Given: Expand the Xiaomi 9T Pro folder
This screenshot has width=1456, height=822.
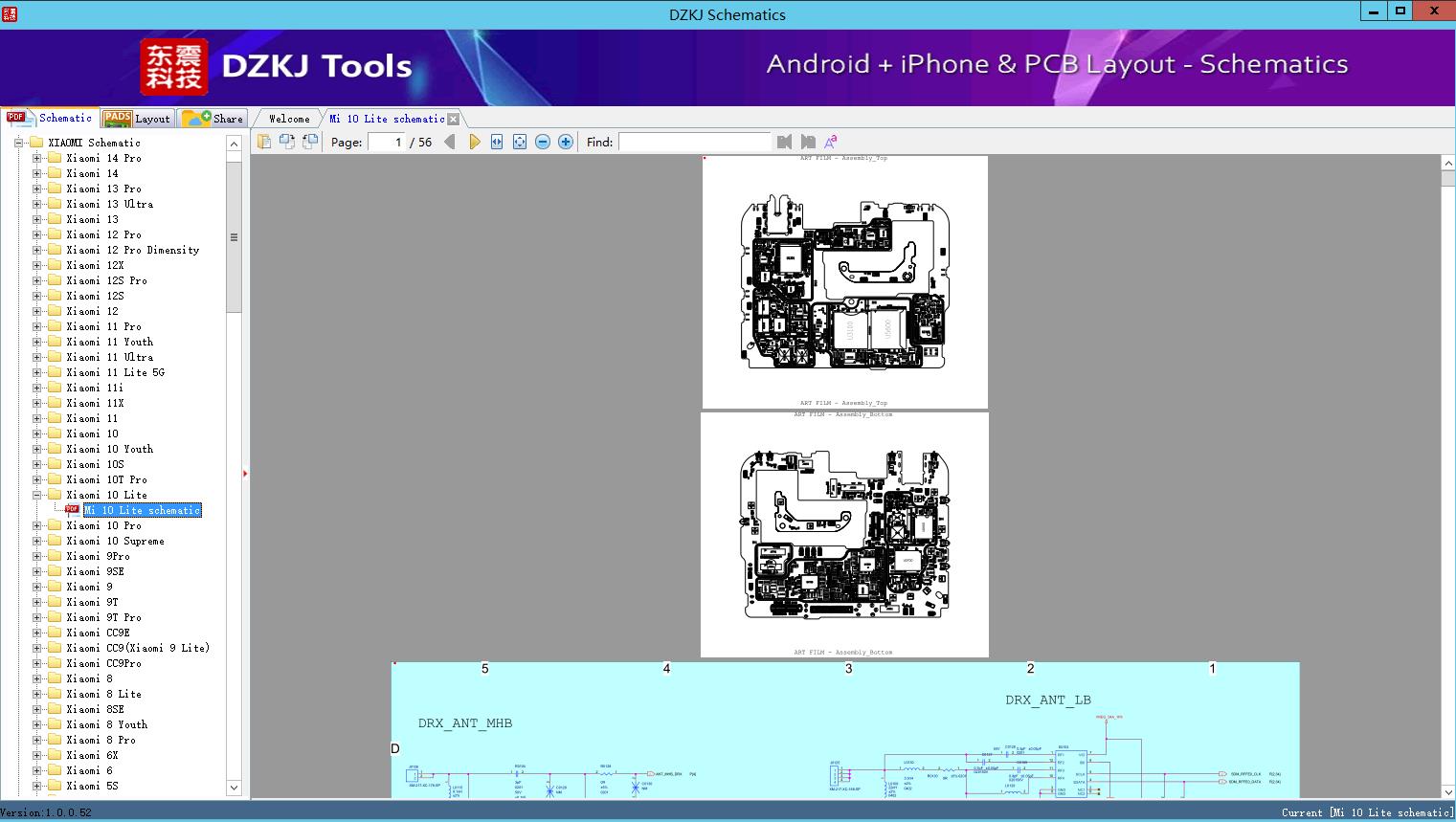Looking at the screenshot, I should coord(36,617).
